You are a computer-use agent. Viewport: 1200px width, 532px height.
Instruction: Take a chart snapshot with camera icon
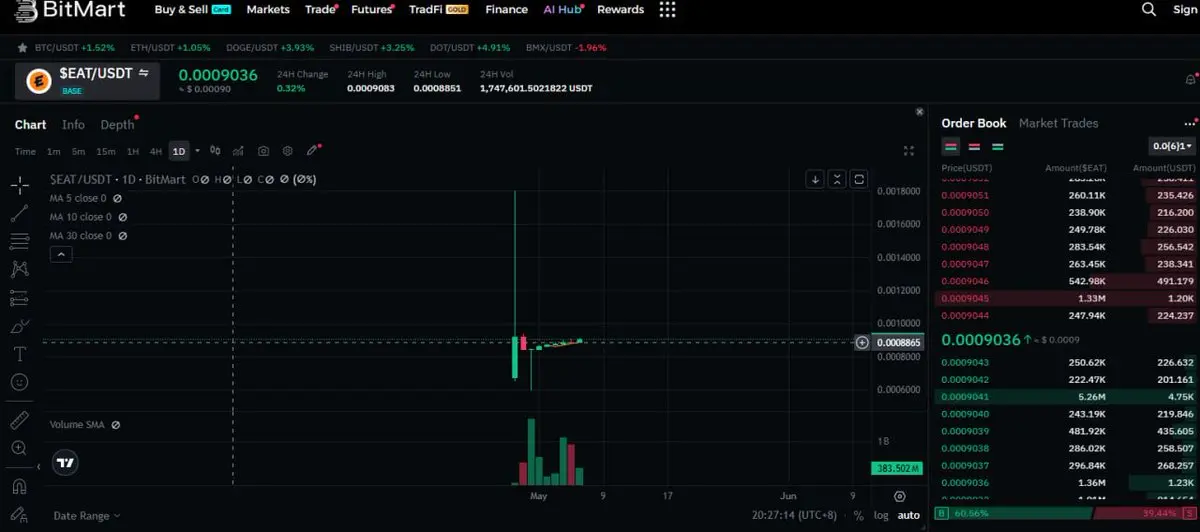[263, 151]
